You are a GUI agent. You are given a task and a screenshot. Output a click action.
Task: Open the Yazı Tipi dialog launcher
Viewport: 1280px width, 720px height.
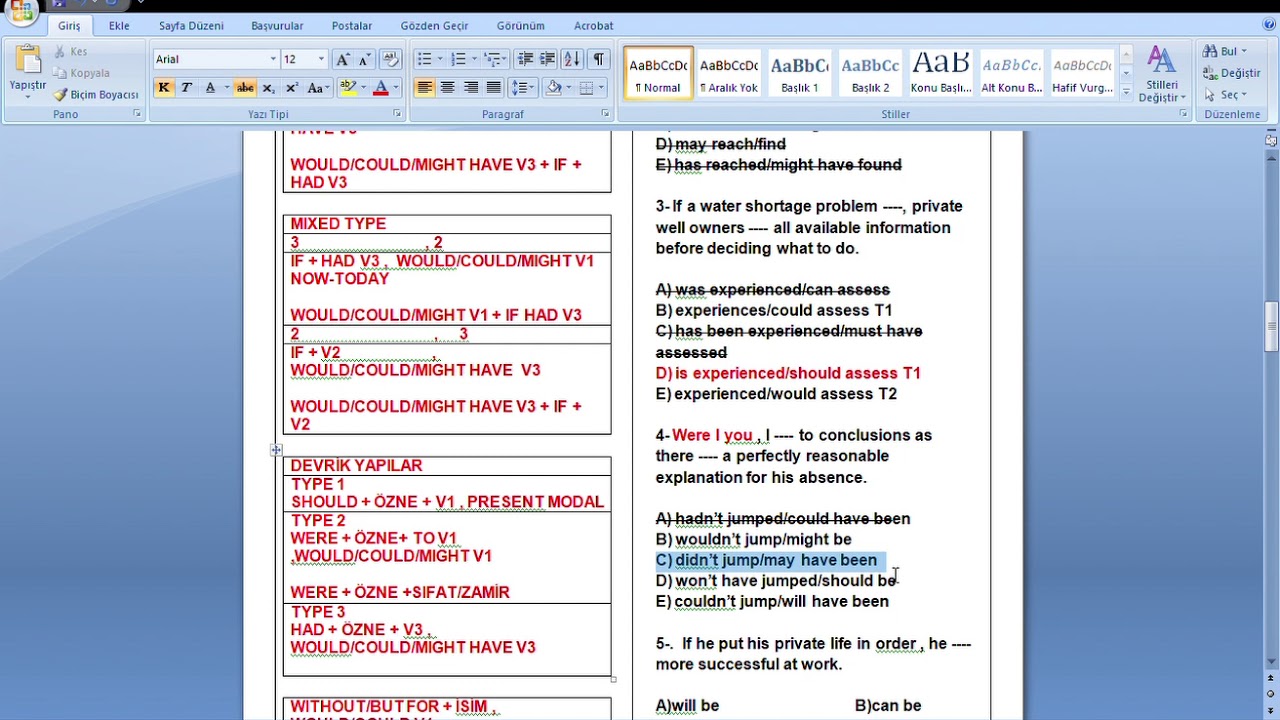[398, 114]
